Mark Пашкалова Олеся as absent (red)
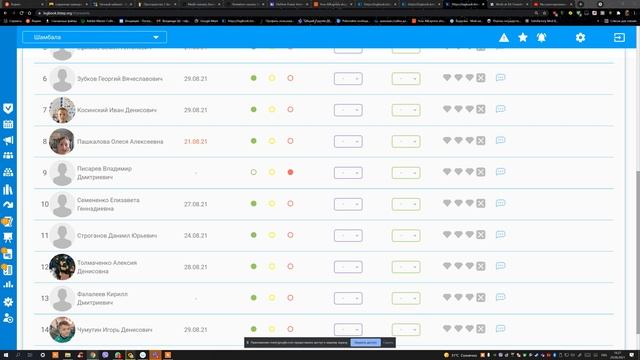Image resolution: width=640 pixels, height=360 pixels. (290, 141)
